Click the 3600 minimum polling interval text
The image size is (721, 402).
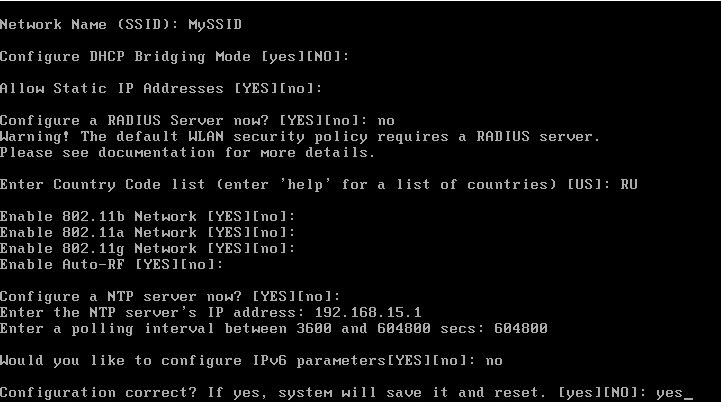pos(314,328)
